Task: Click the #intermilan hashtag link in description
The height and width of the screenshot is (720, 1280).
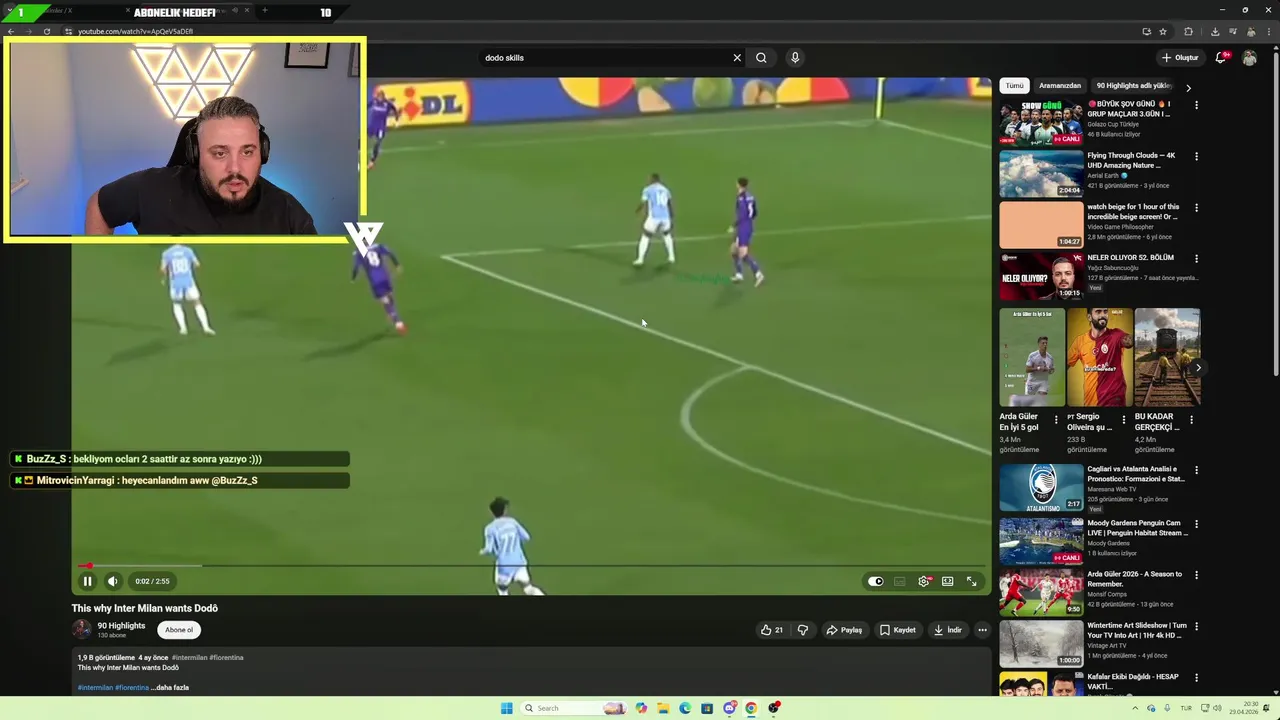Action: click(x=95, y=688)
